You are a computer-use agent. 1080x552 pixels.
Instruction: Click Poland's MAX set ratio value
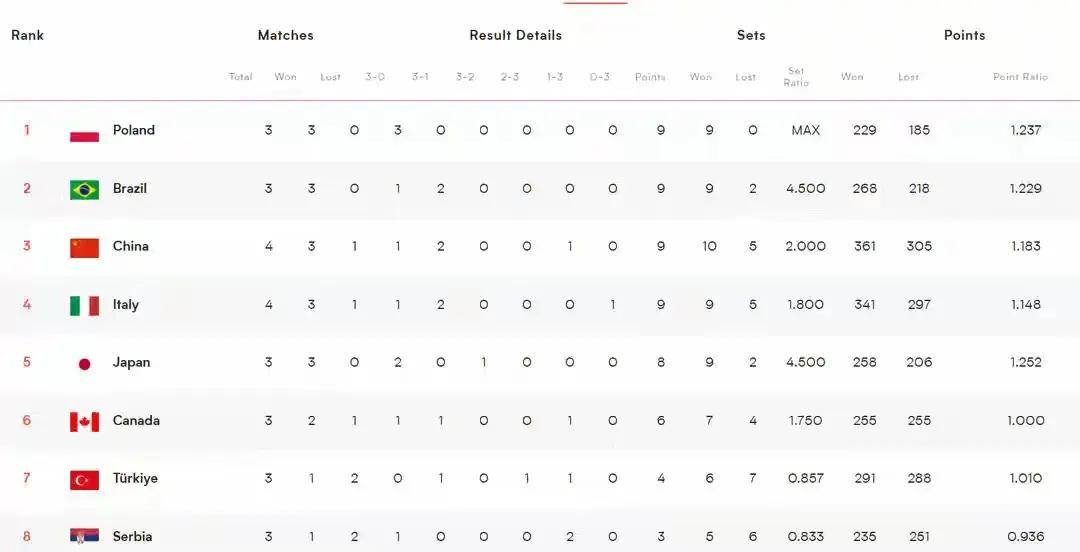805,130
